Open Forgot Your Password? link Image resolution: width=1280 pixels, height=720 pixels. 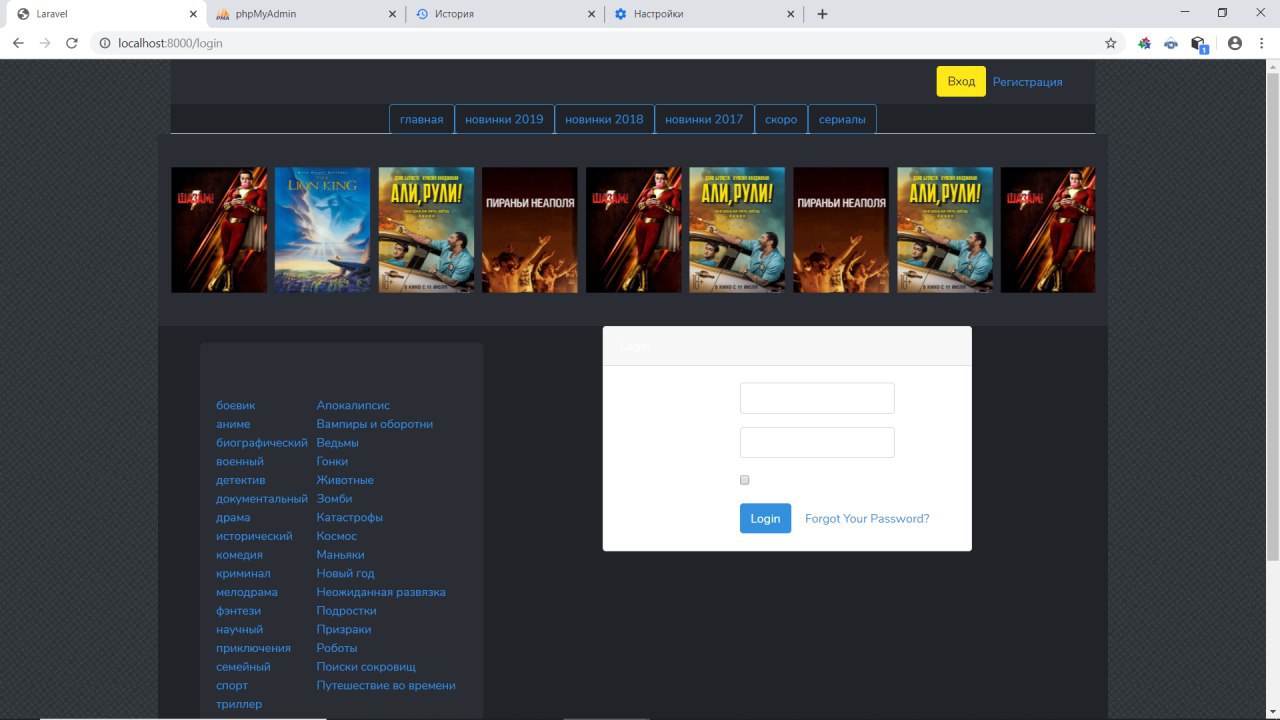click(867, 518)
